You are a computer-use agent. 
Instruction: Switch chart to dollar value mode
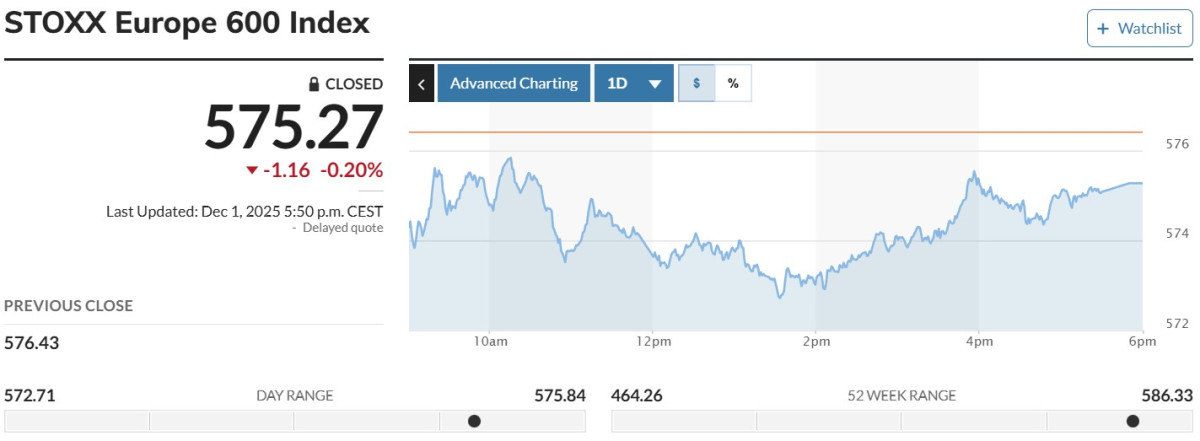coord(696,83)
